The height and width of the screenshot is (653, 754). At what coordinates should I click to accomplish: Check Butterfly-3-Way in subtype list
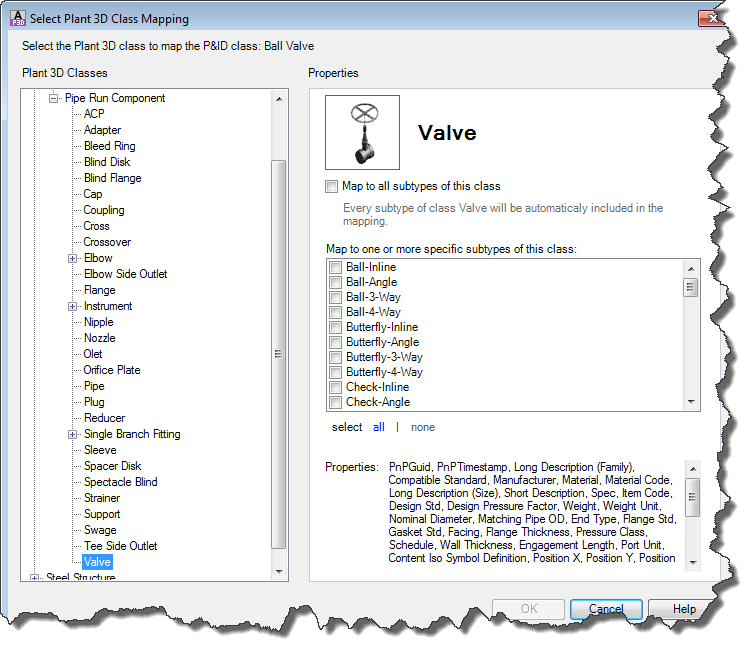point(336,357)
